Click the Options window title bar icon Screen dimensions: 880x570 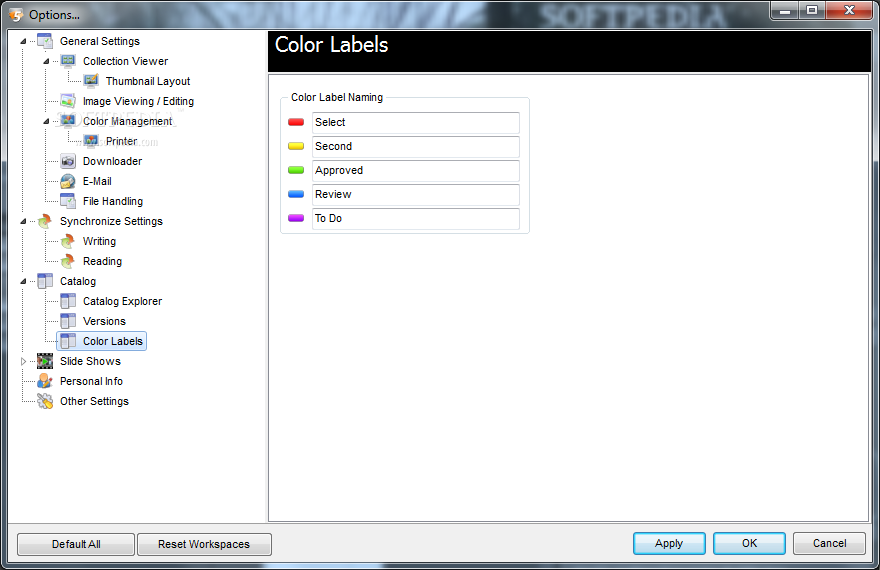[x=16, y=15]
